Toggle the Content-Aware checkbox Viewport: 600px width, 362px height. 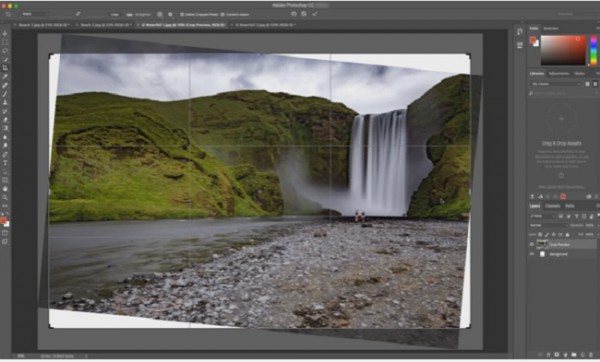tap(223, 15)
